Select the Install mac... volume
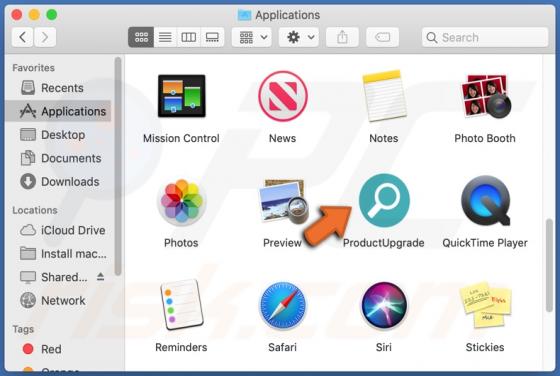 coord(58,254)
